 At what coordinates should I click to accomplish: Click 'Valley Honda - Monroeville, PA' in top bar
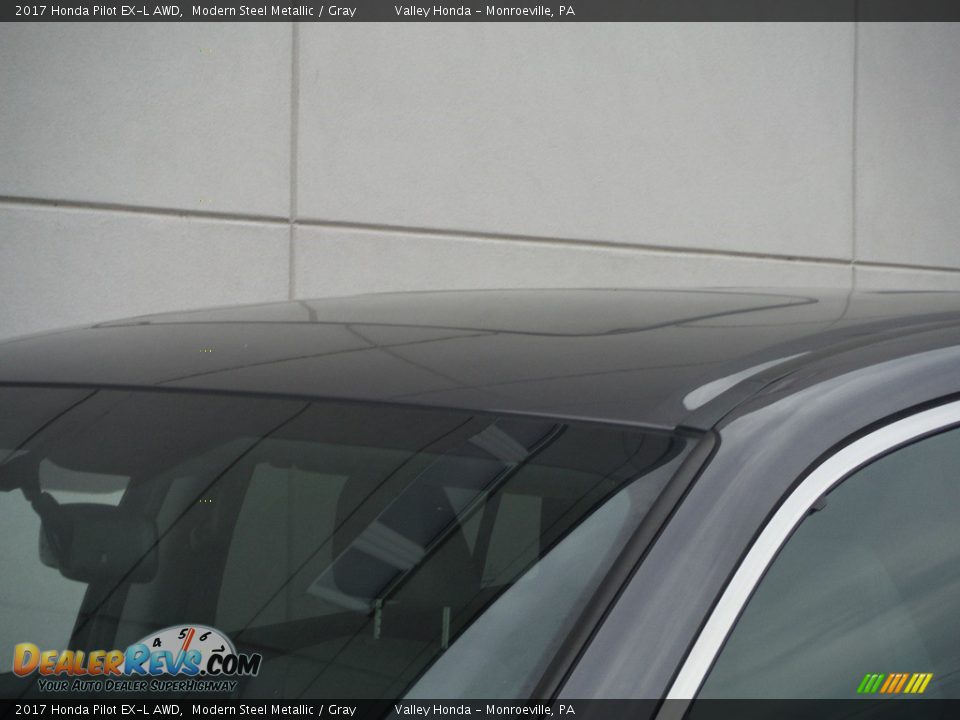(484, 11)
